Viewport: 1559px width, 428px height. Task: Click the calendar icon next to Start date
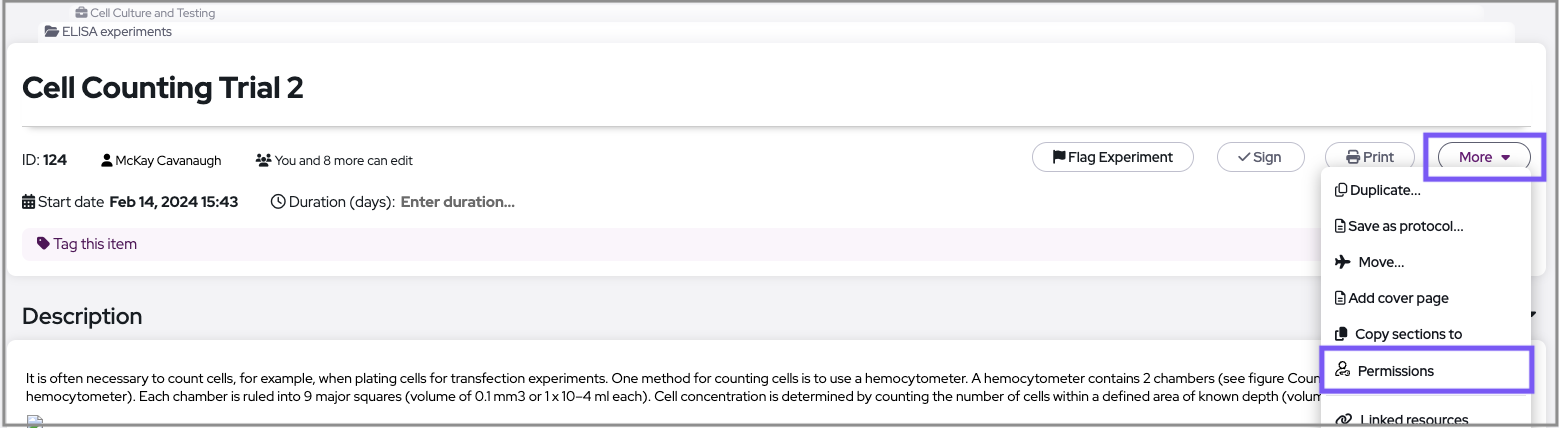[x=29, y=202]
